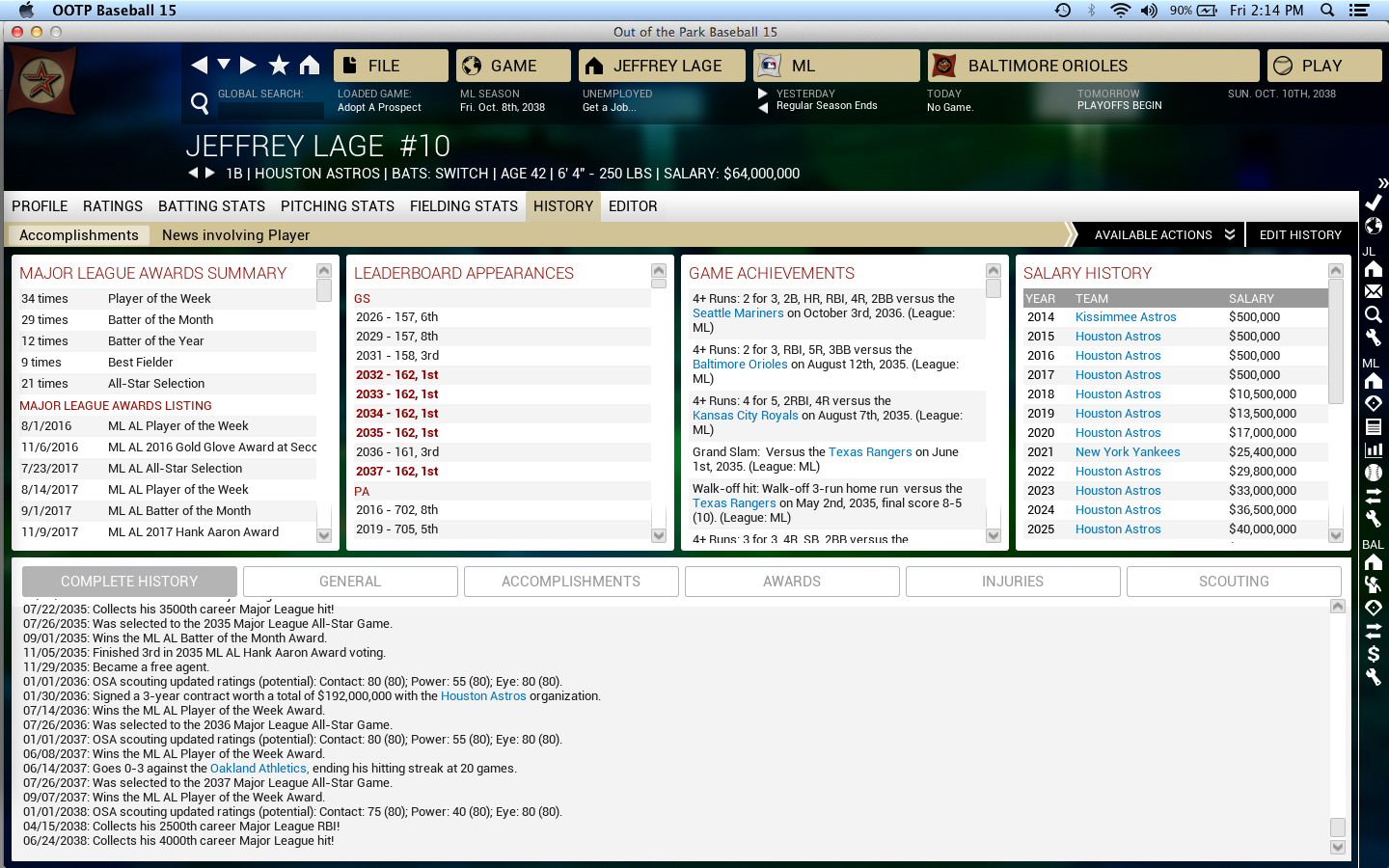Switch to the PITCHING STATS tab

[x=338, y=206]
